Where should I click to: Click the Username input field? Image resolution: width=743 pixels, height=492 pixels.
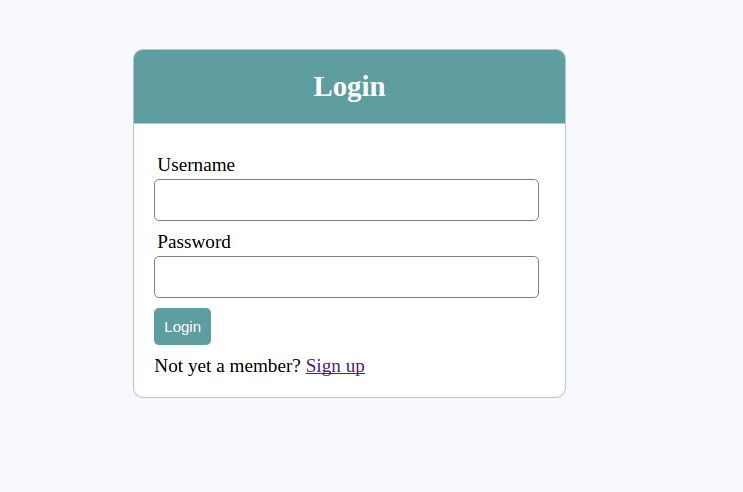tap(346, 200)
